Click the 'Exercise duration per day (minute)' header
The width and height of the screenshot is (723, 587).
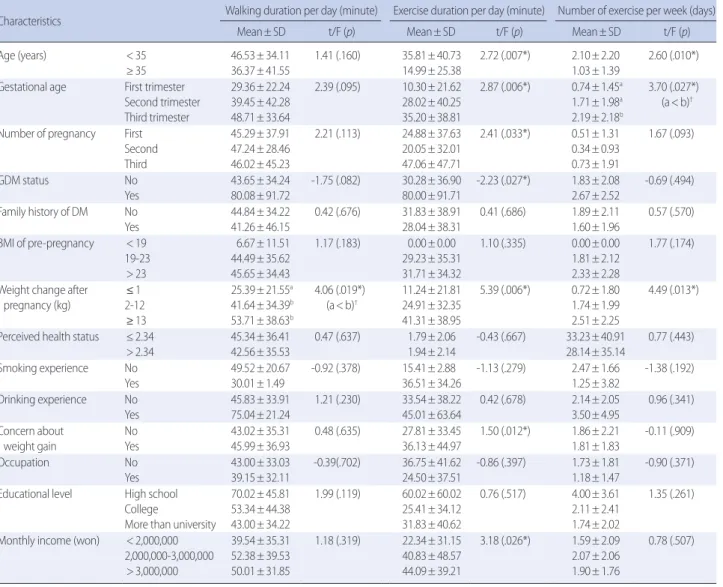tap(468, 11)
